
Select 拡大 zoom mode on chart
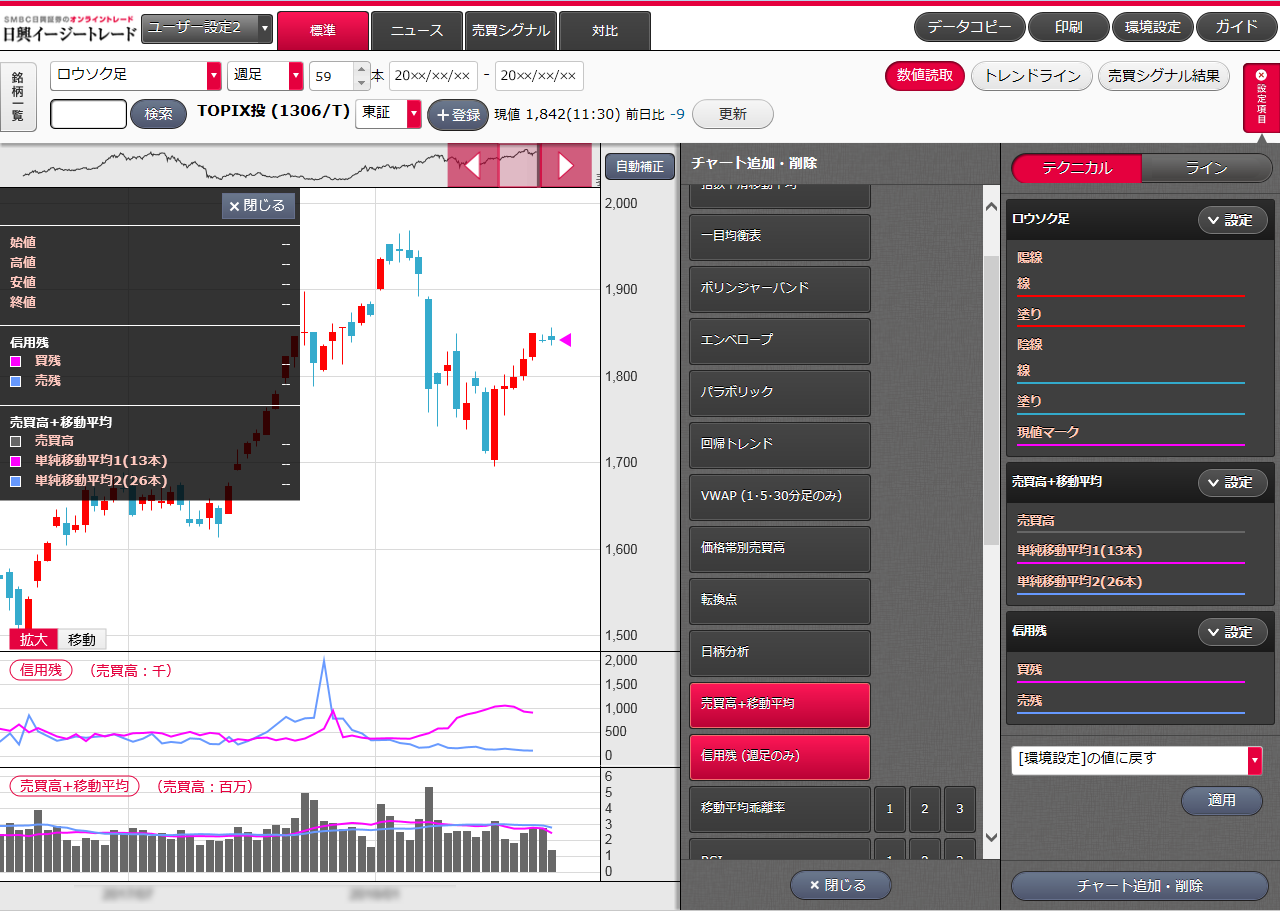point(33,640)
